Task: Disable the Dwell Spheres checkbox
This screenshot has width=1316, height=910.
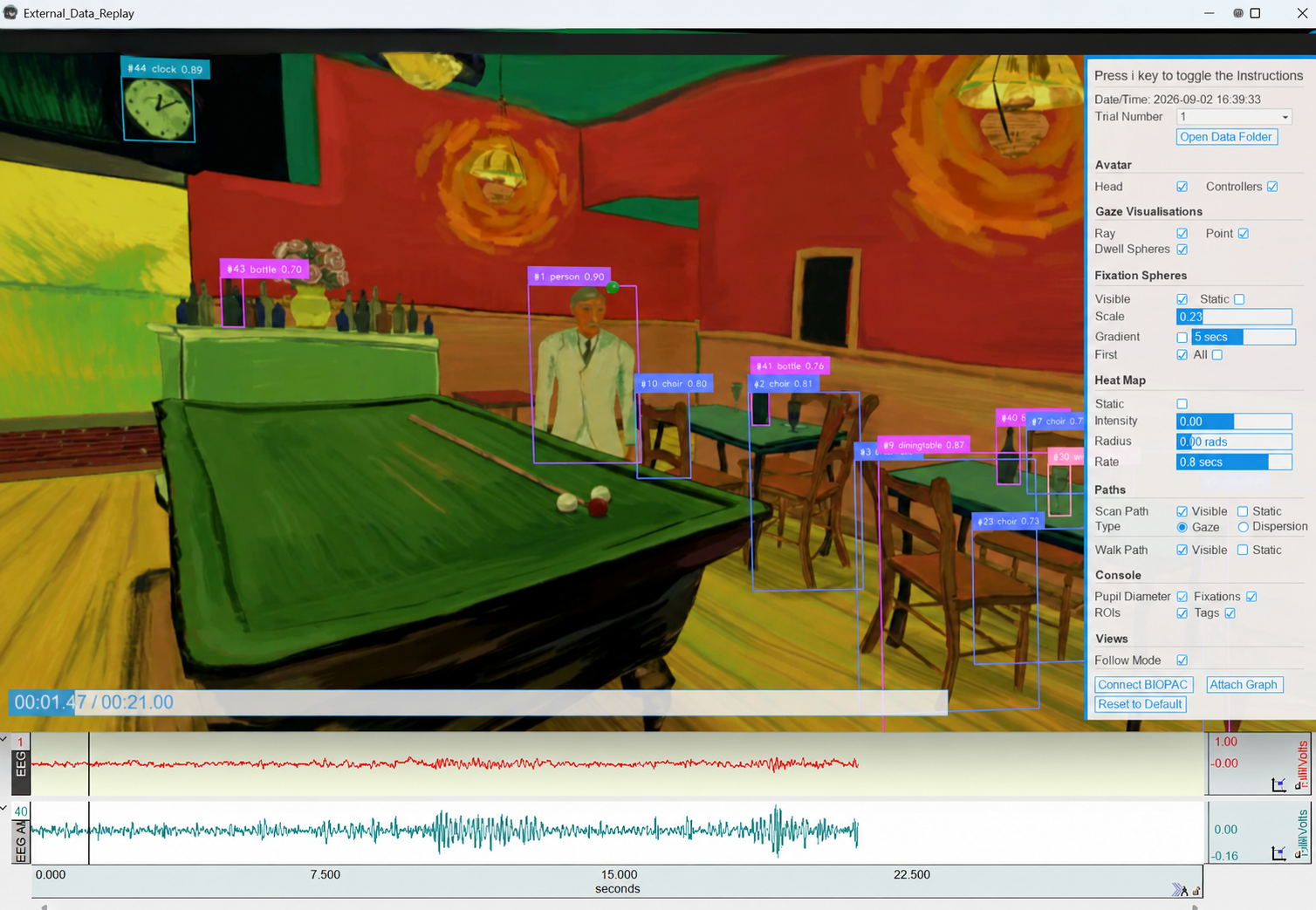Action: (x=1182, y=250)
